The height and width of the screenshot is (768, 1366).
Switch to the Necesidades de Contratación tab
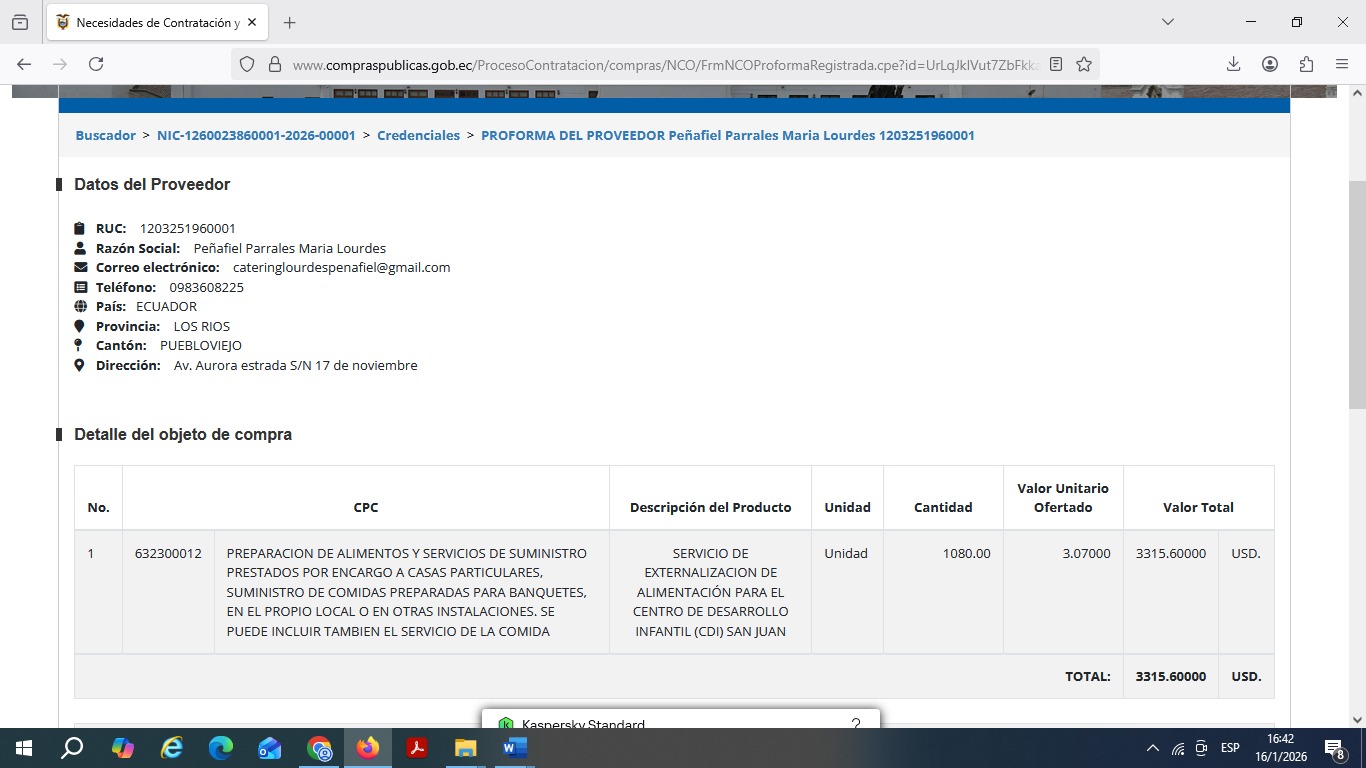148,22
